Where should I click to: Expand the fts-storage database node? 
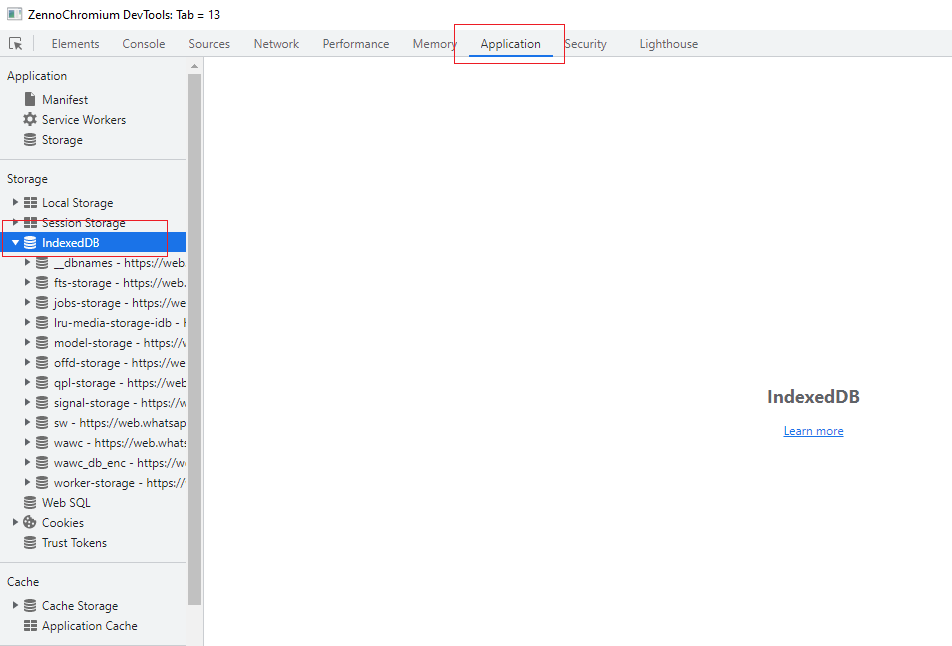pyautogui.click(x=27, y=282)
